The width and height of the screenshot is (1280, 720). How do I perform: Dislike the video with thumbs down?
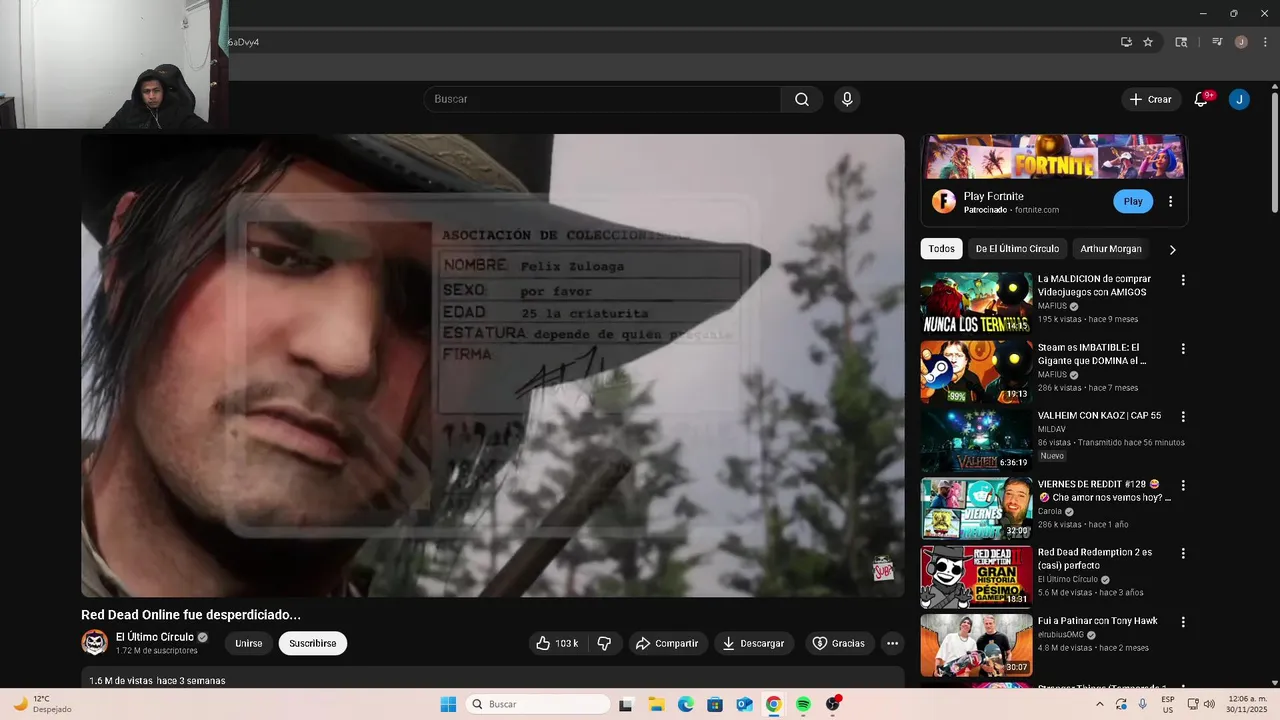604,643
